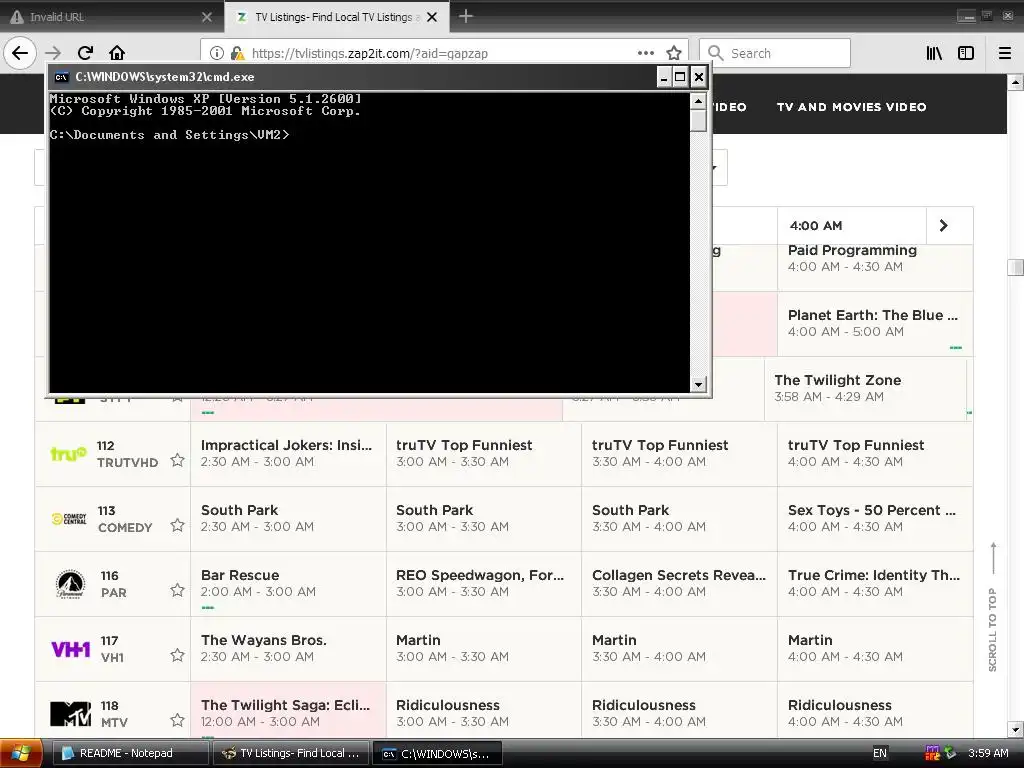Screen dimensions: 1024x768
Task: Click the VH1 channel logo
Action: (71, 648)
